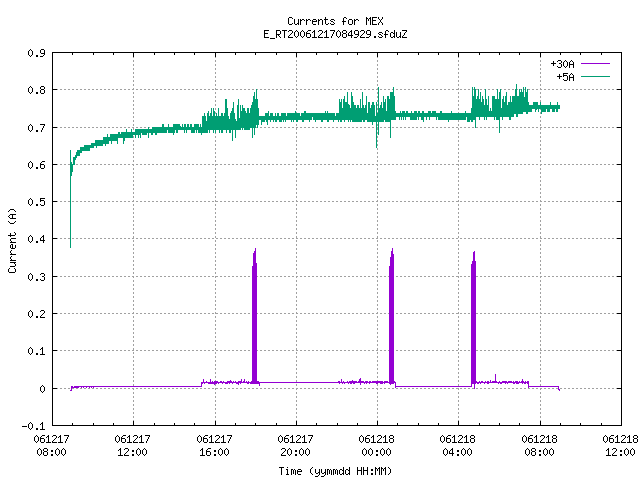
Task: Click the green +5A legend line sample
Action: click(x=596, y=76)
